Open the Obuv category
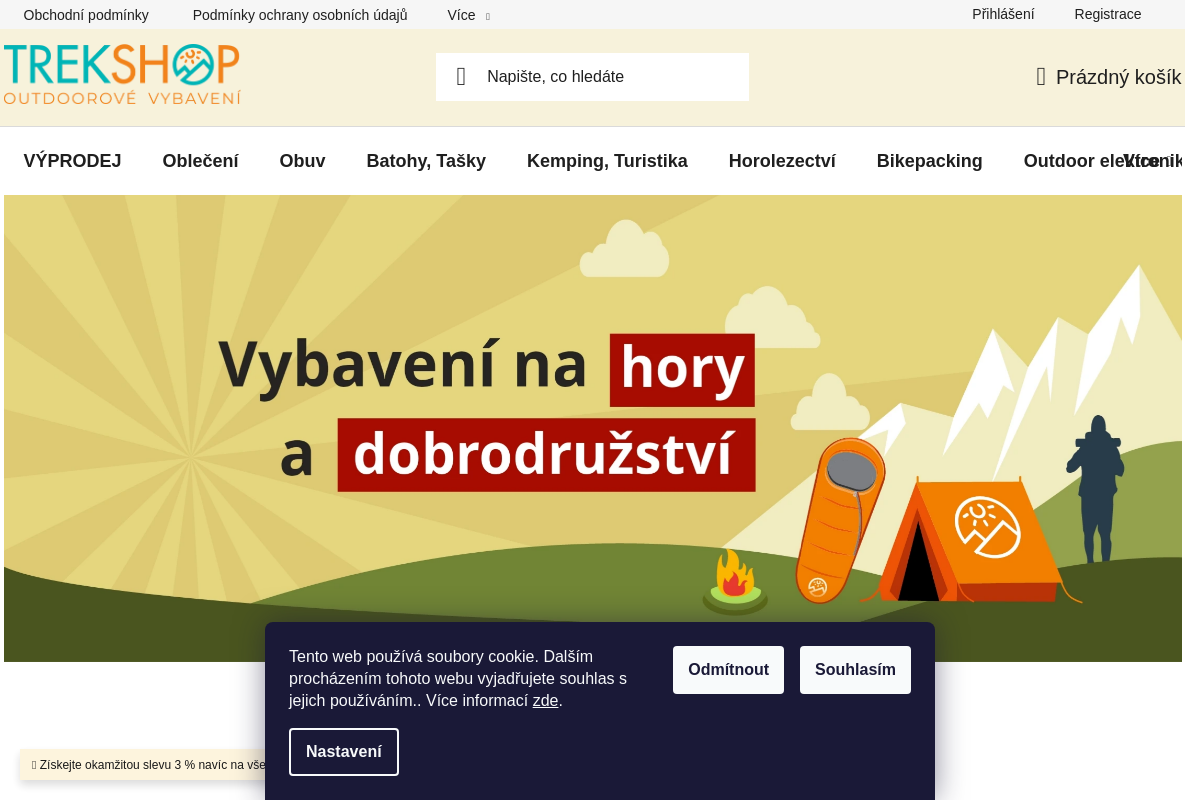 point(302,161)
